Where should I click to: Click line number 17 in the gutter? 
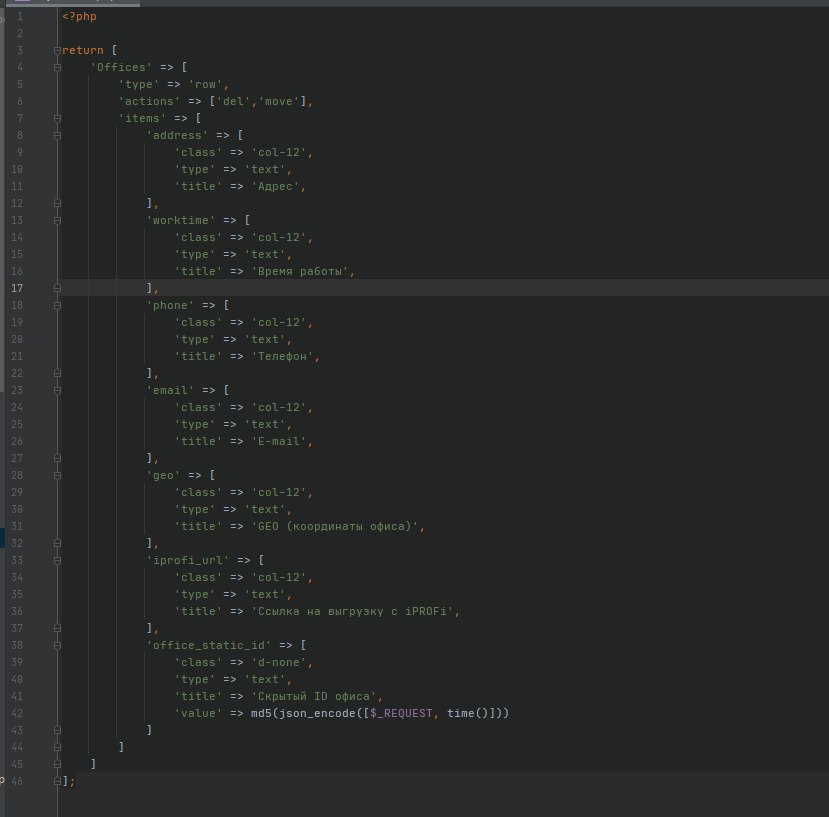(17, 288)
